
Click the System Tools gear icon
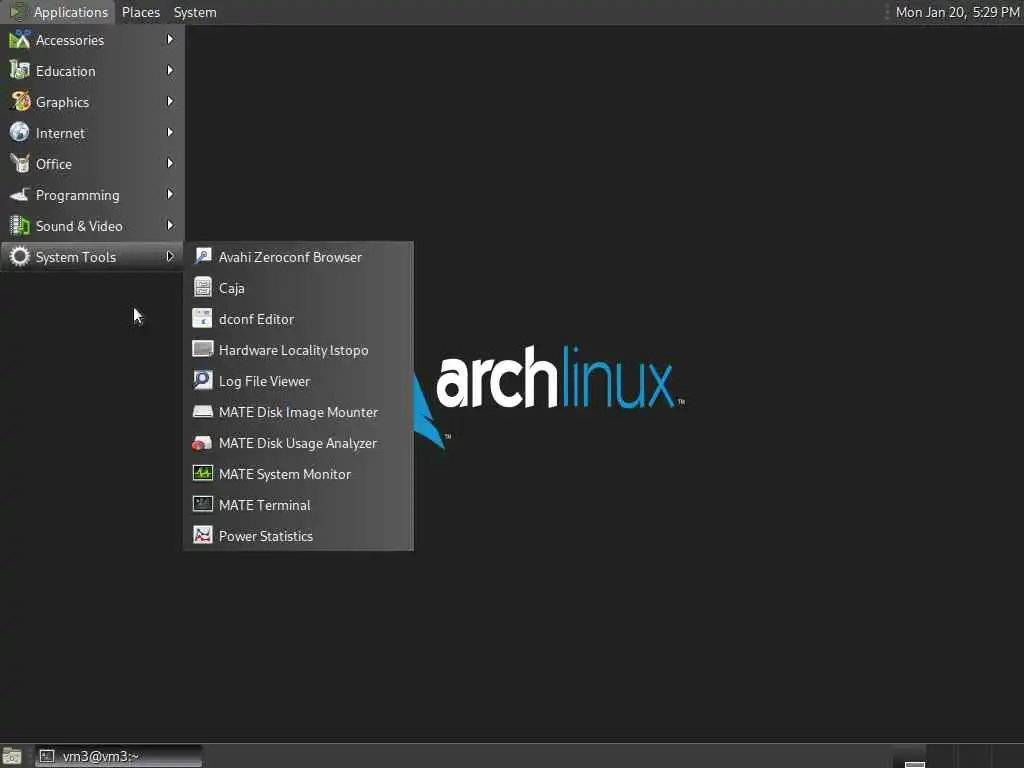click(x=20, y=257)
